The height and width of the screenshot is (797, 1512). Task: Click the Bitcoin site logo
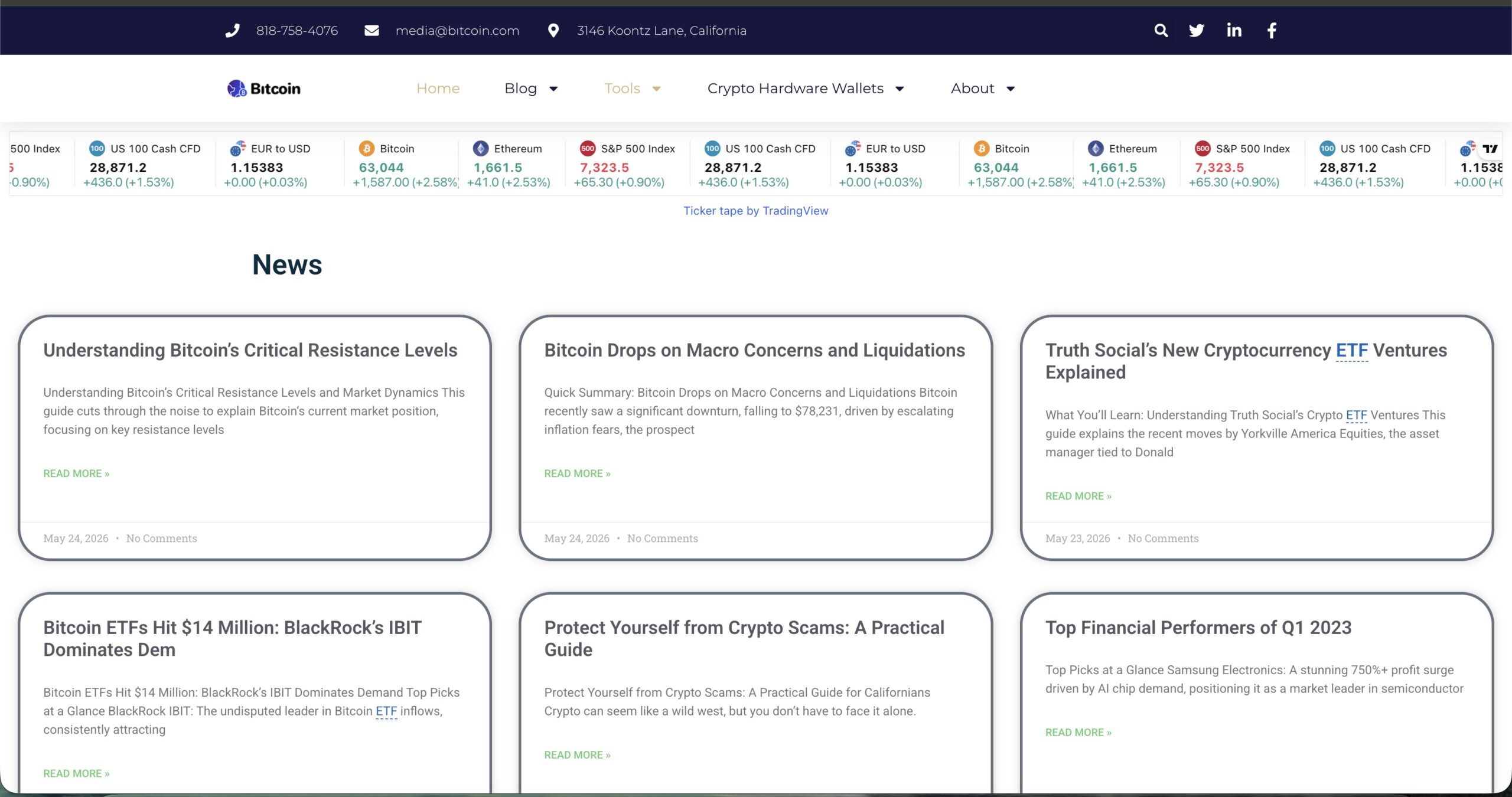(x=264, y=89)
